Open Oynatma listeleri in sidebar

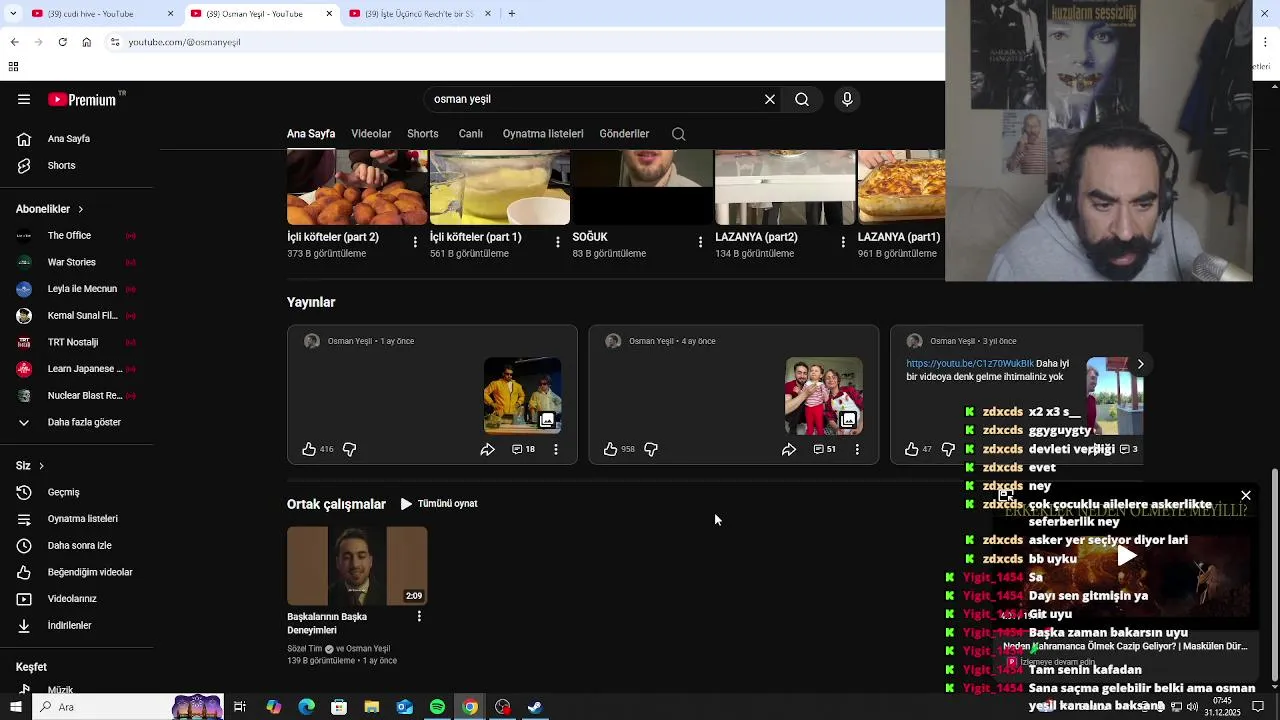[x=82, y=519]
